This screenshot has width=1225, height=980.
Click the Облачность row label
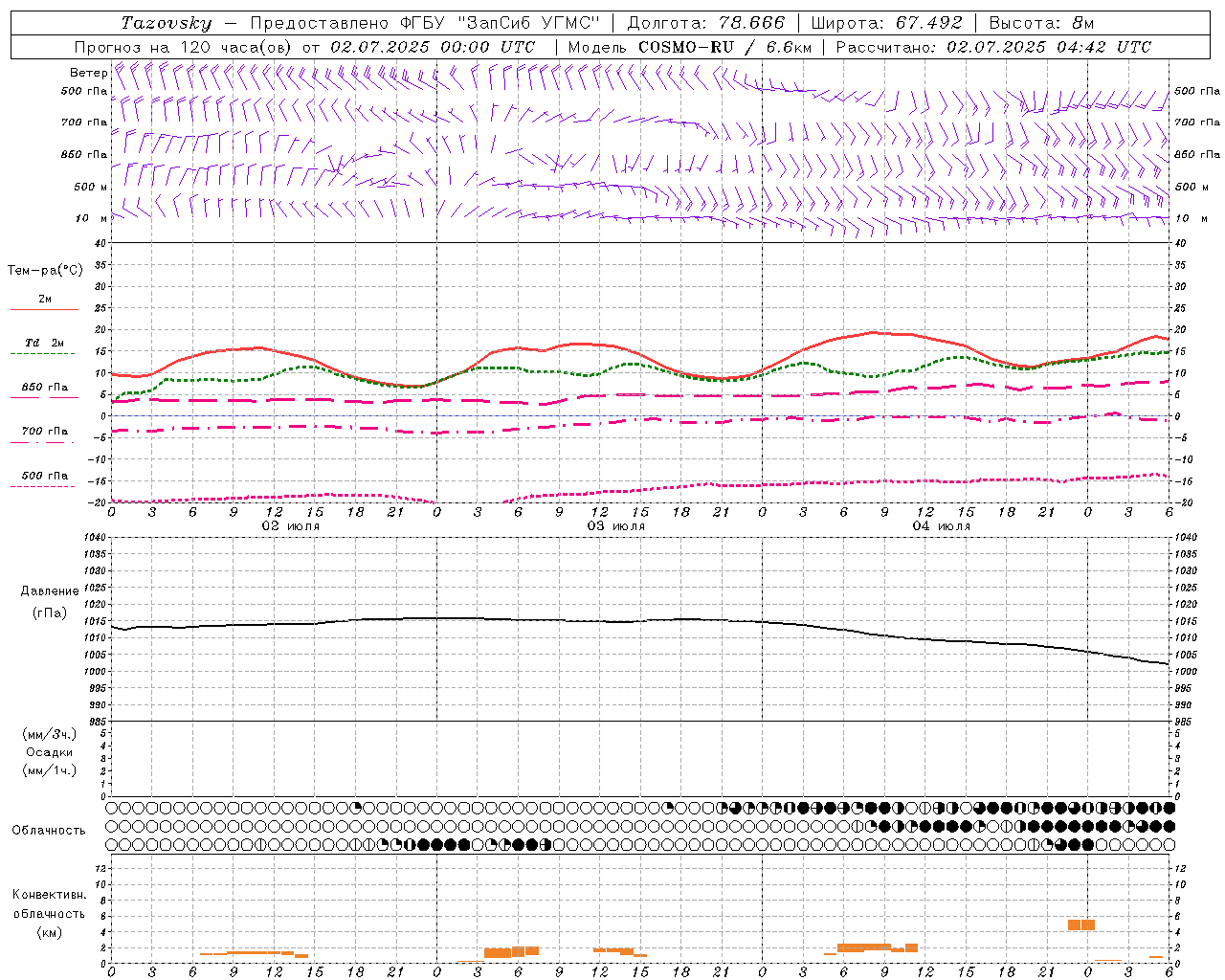[x=49, y=830]
